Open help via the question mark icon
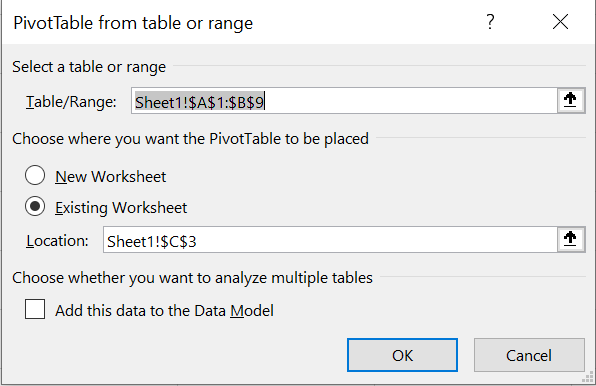This screenshot has height=386, width=596. 490,22
